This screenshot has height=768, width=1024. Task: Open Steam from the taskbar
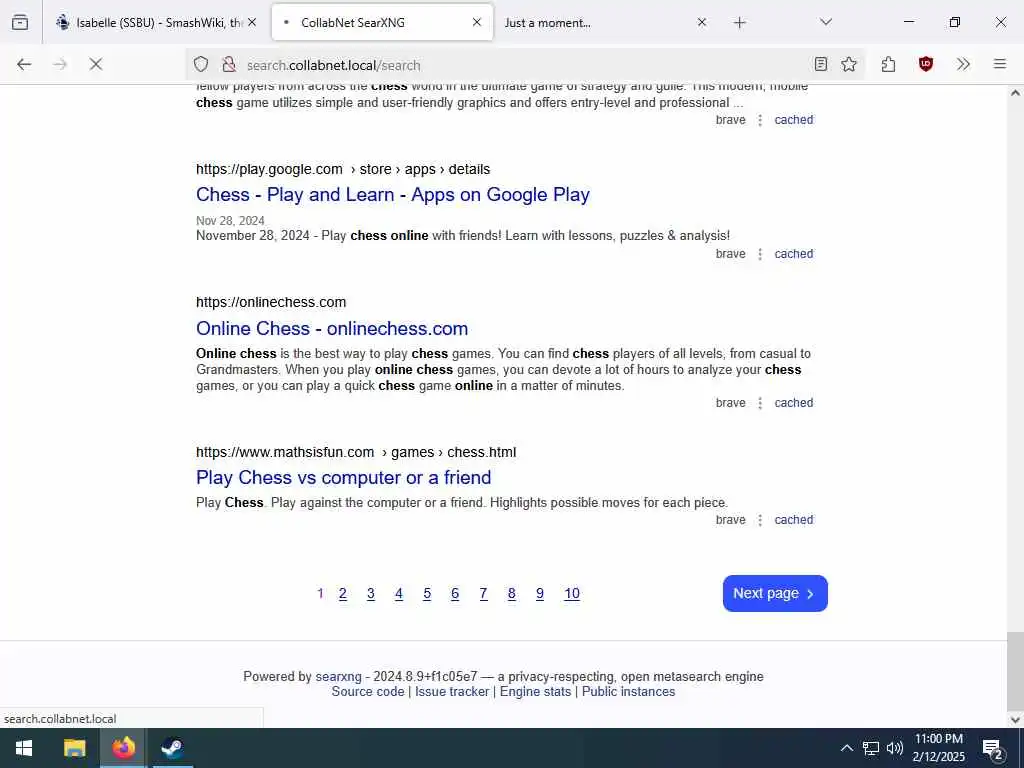click(172, 748)
